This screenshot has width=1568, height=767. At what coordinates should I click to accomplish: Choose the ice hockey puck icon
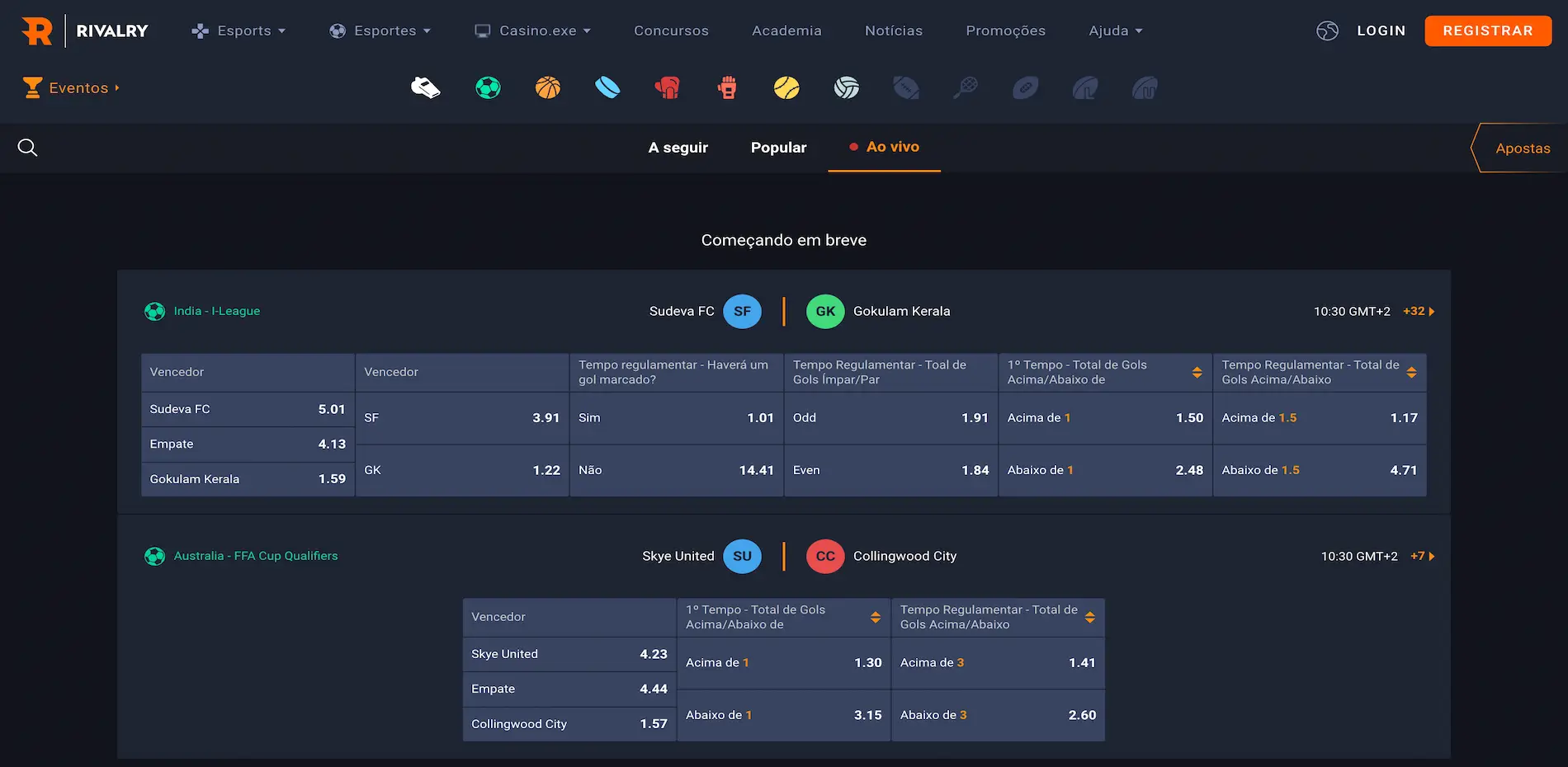click(607, 87)
